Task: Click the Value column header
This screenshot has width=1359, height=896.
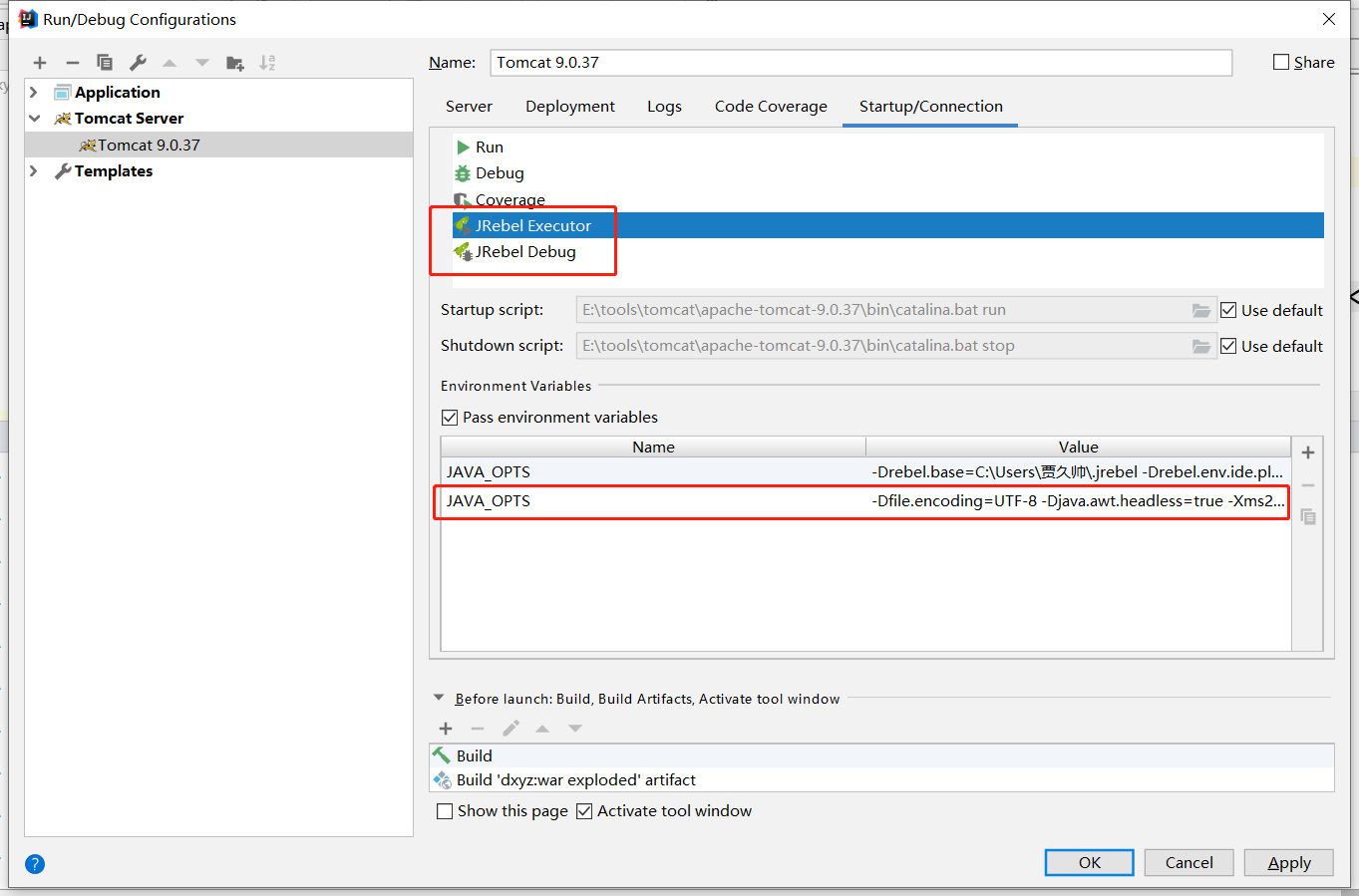Action: coord(1078,447)
